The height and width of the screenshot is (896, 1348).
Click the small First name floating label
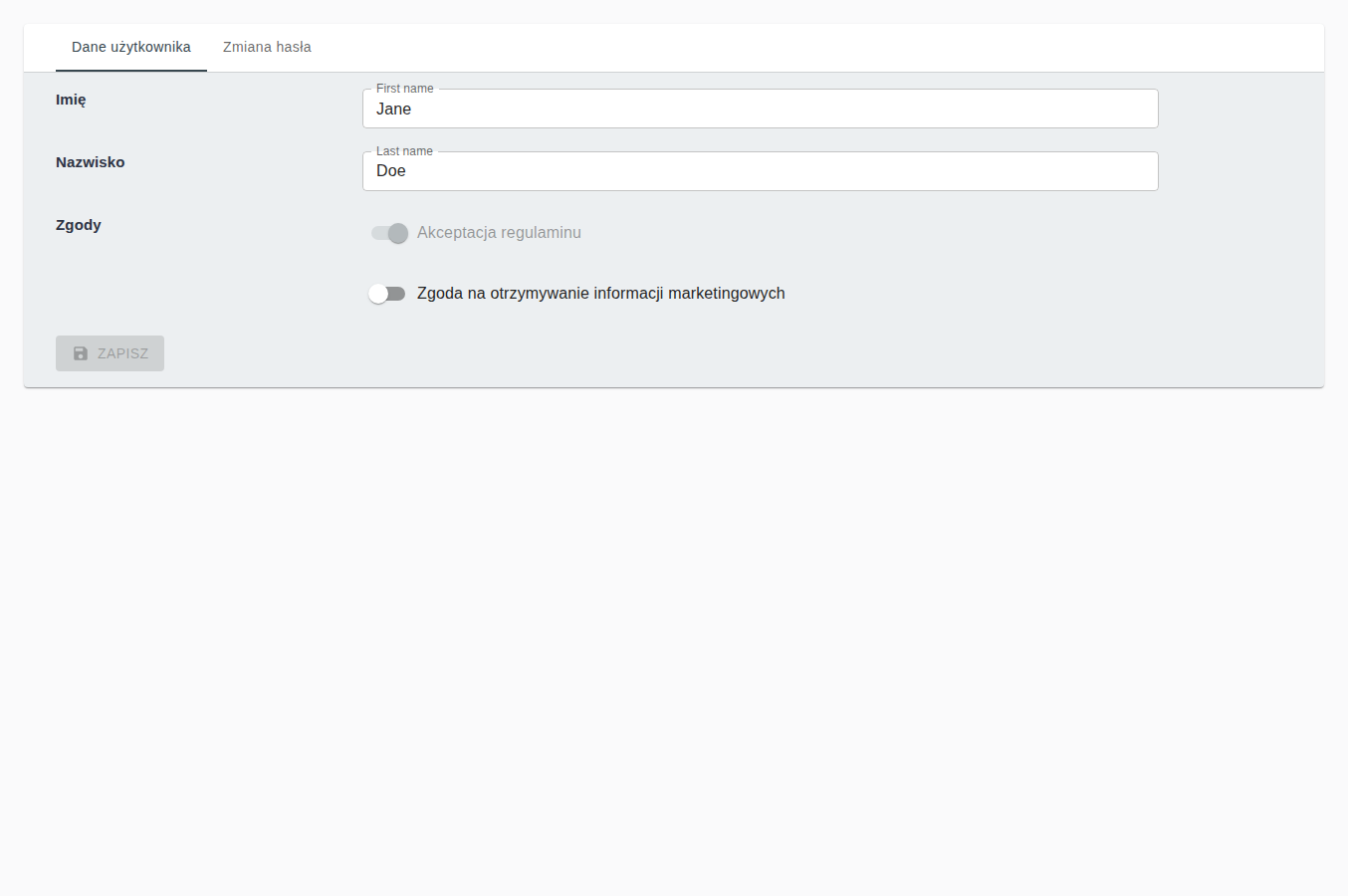click(405, 89)
